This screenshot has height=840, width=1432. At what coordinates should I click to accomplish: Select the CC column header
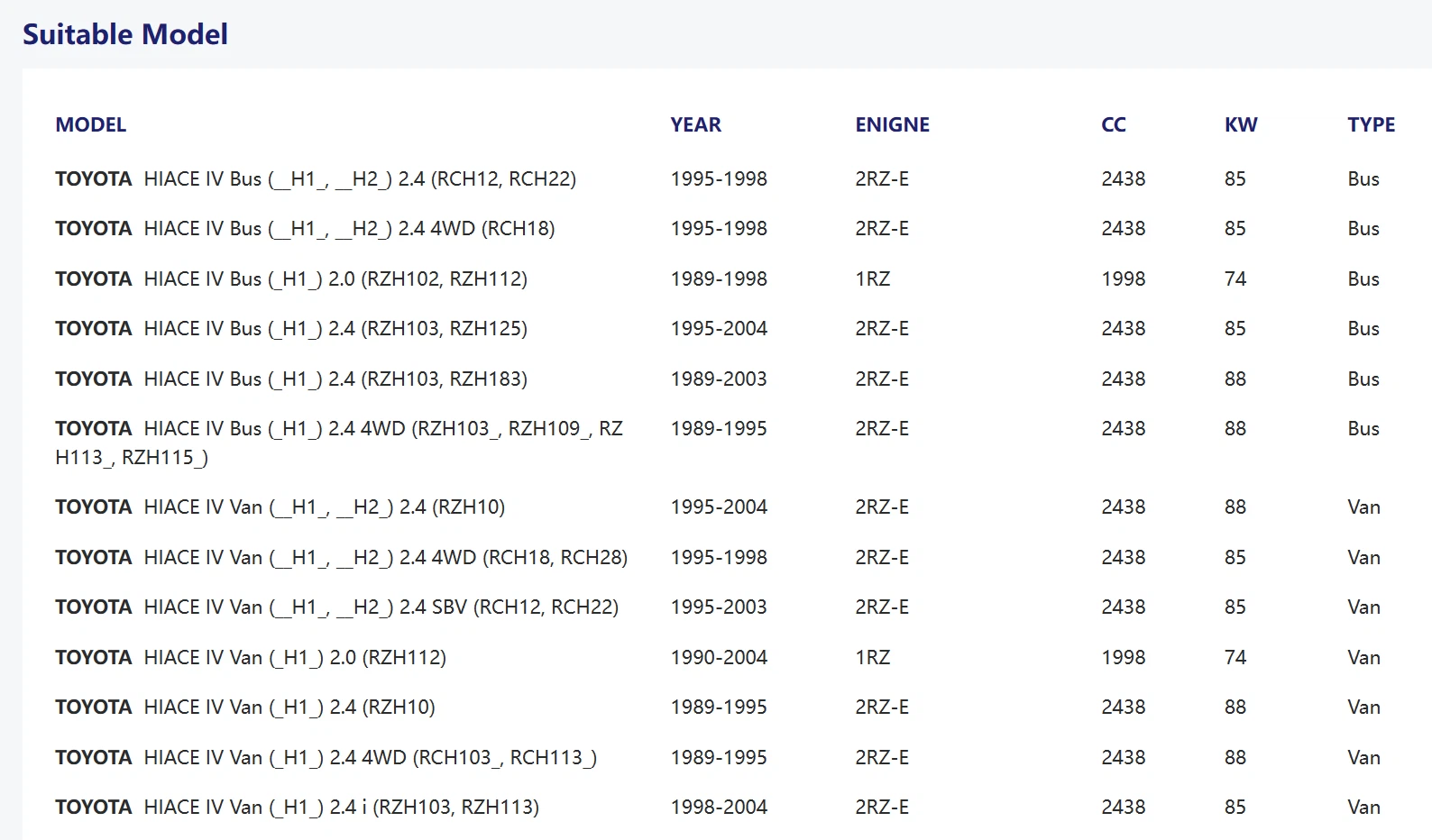pyautogui.click(x=1114, y=124)
